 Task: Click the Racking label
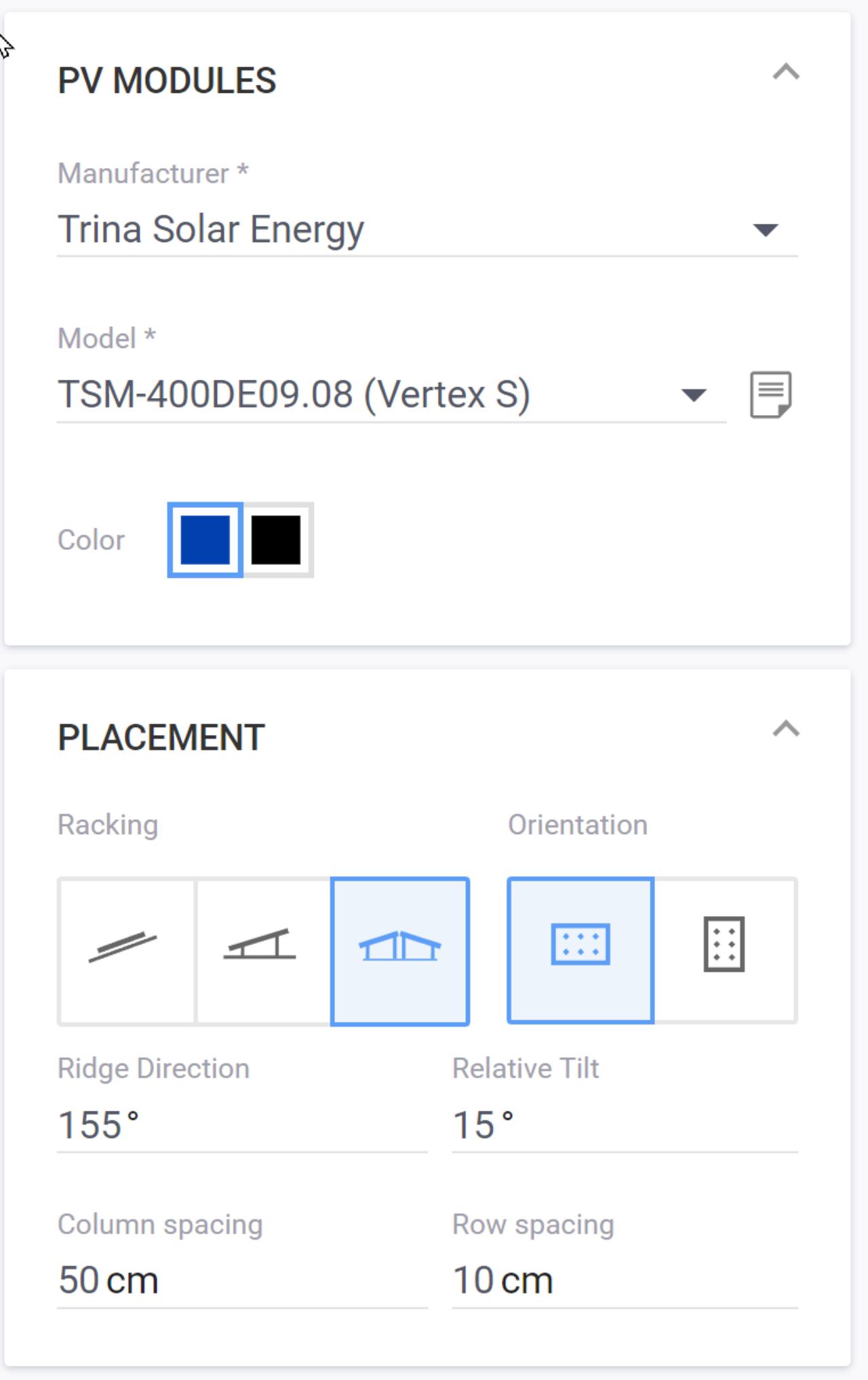108,825
